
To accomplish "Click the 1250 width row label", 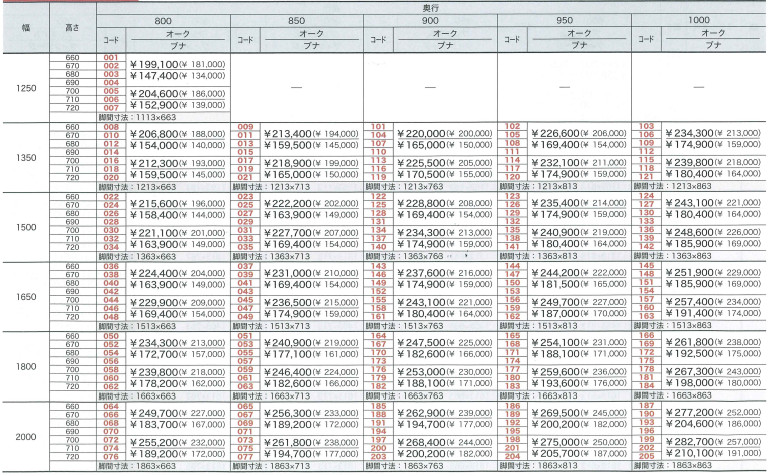I will (24, 88).
